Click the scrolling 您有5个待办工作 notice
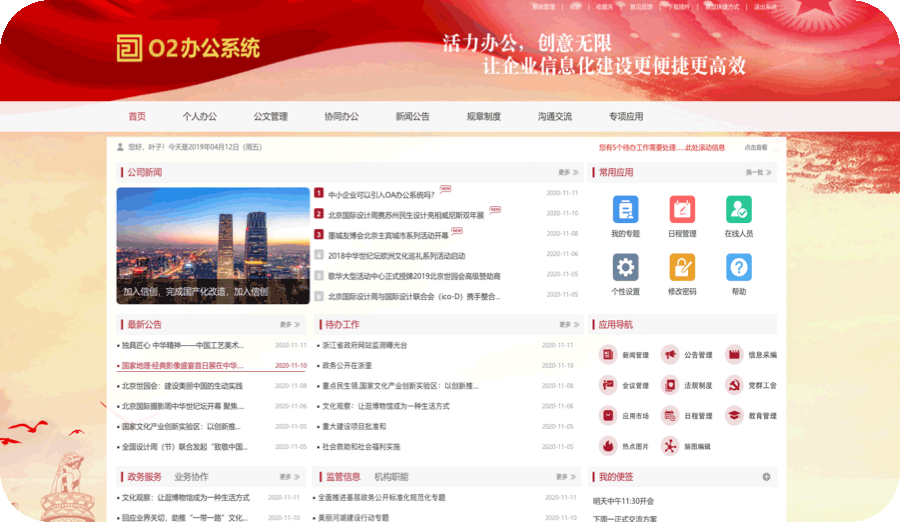The height and width of the screenshot is (522, 900). (662, 148)
